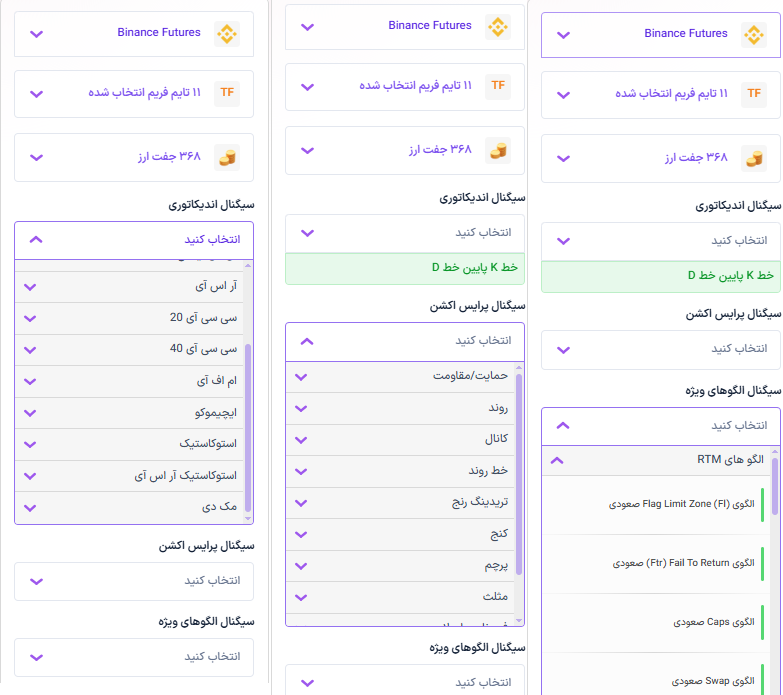Open Binance Futures chevron in the left panel
The height and width of the screenshot is (695, 783).
36,34
